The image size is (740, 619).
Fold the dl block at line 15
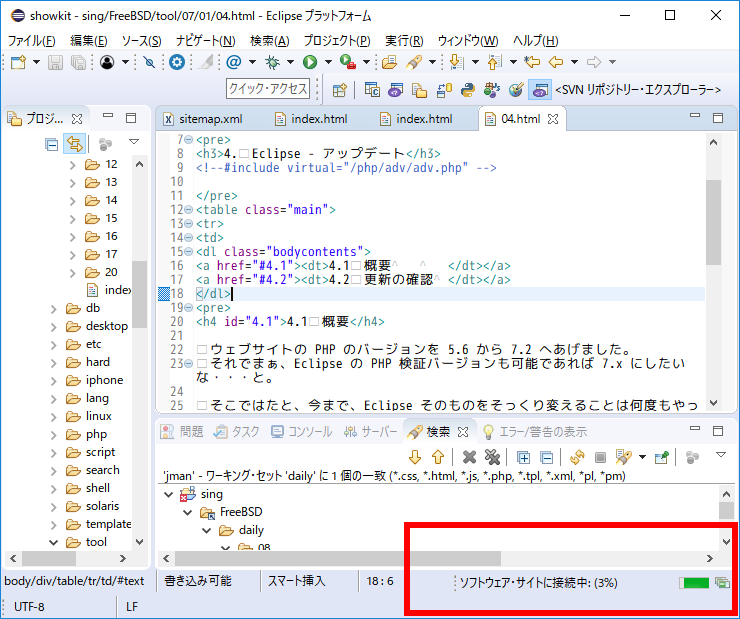tap(188, 251)
